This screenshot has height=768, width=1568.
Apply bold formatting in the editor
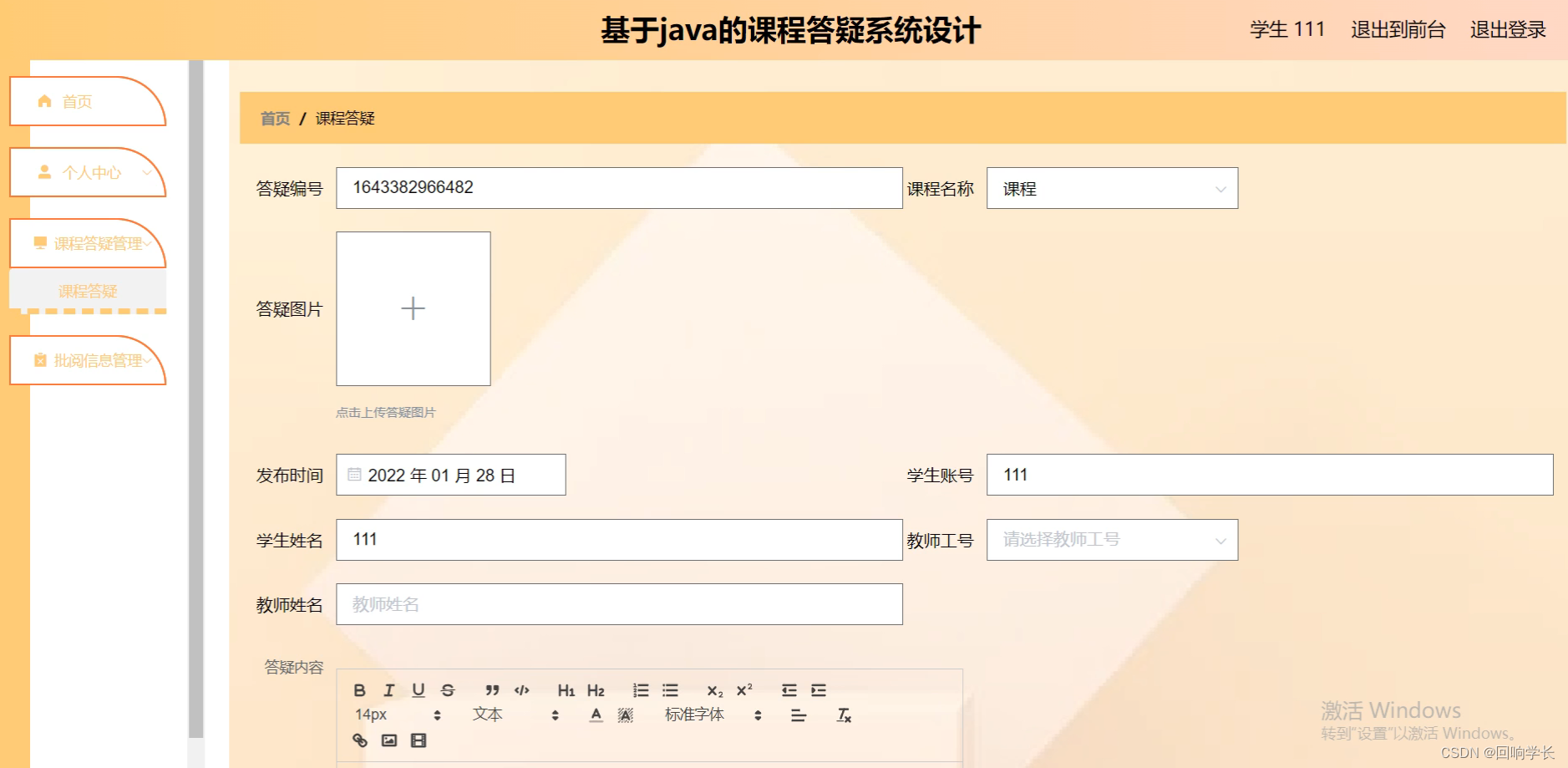pyautogui.click(x=359, y=689)
